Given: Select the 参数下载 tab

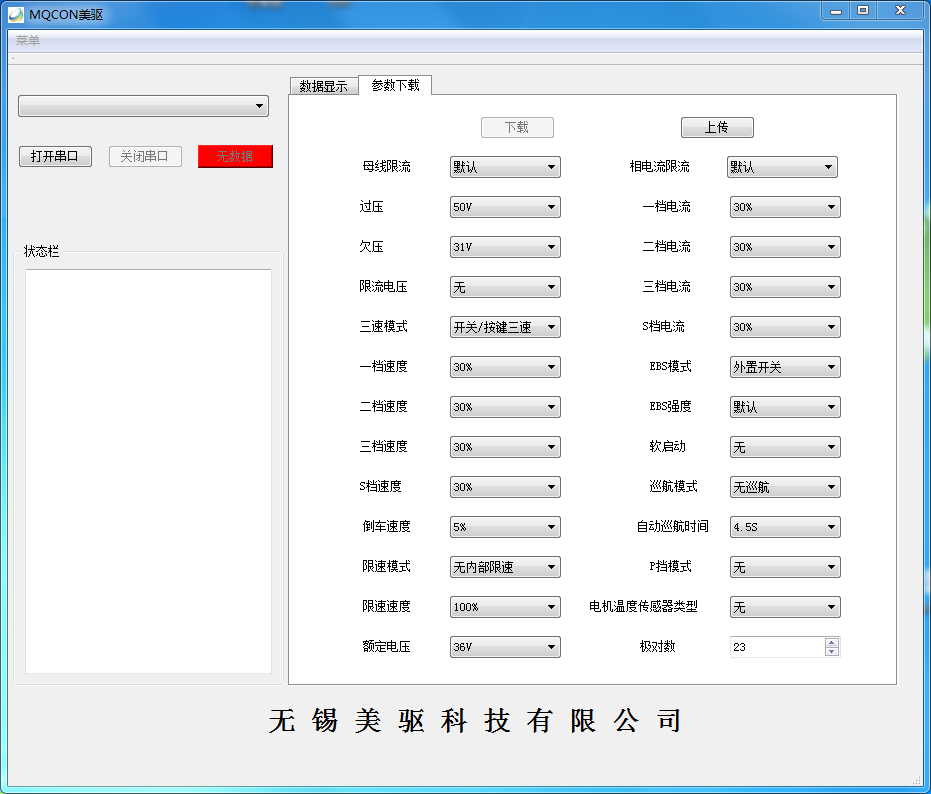Looking at the screenshot, I should coord(395,85).
